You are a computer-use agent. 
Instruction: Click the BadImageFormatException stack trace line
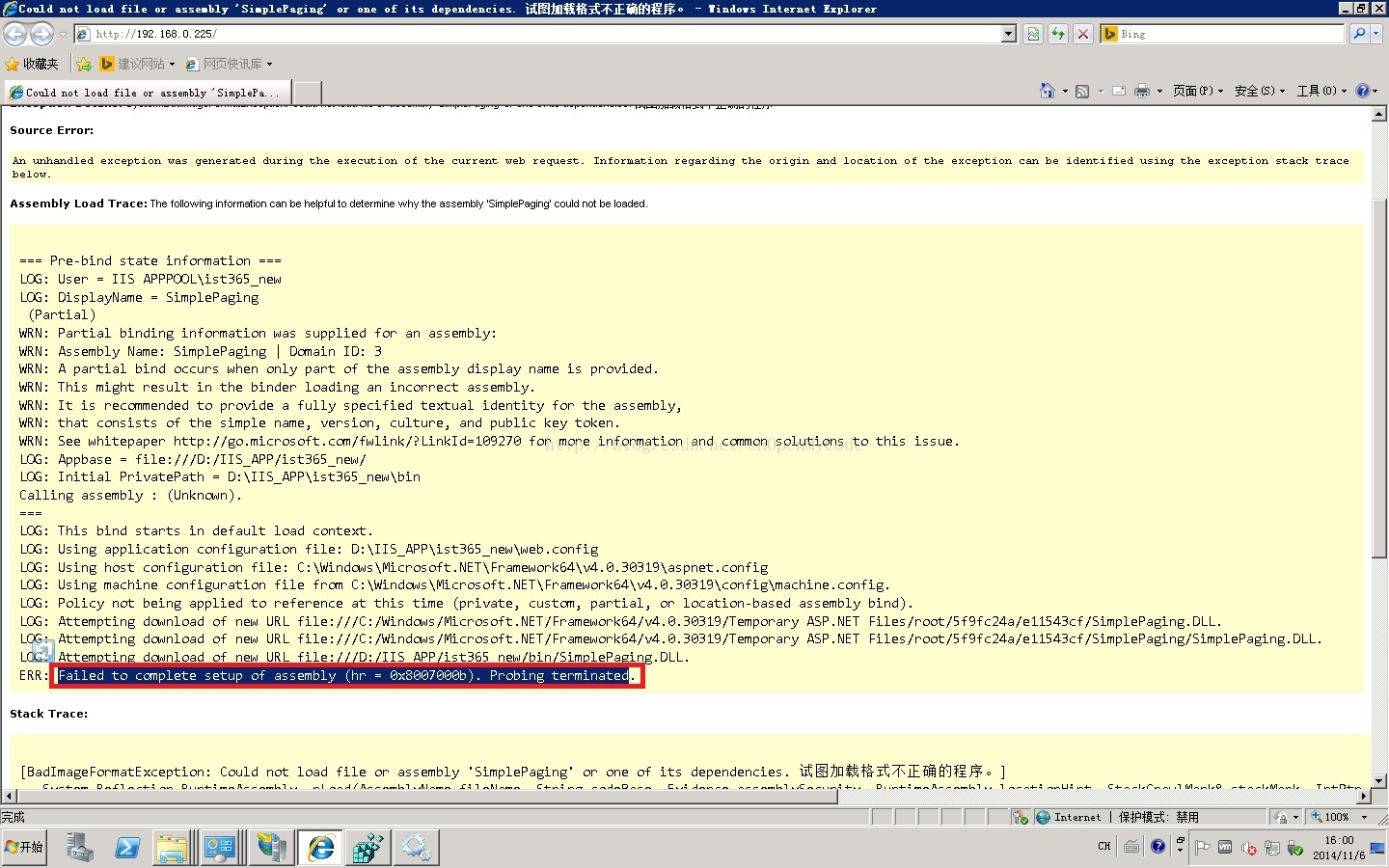[x=513, y=772]
